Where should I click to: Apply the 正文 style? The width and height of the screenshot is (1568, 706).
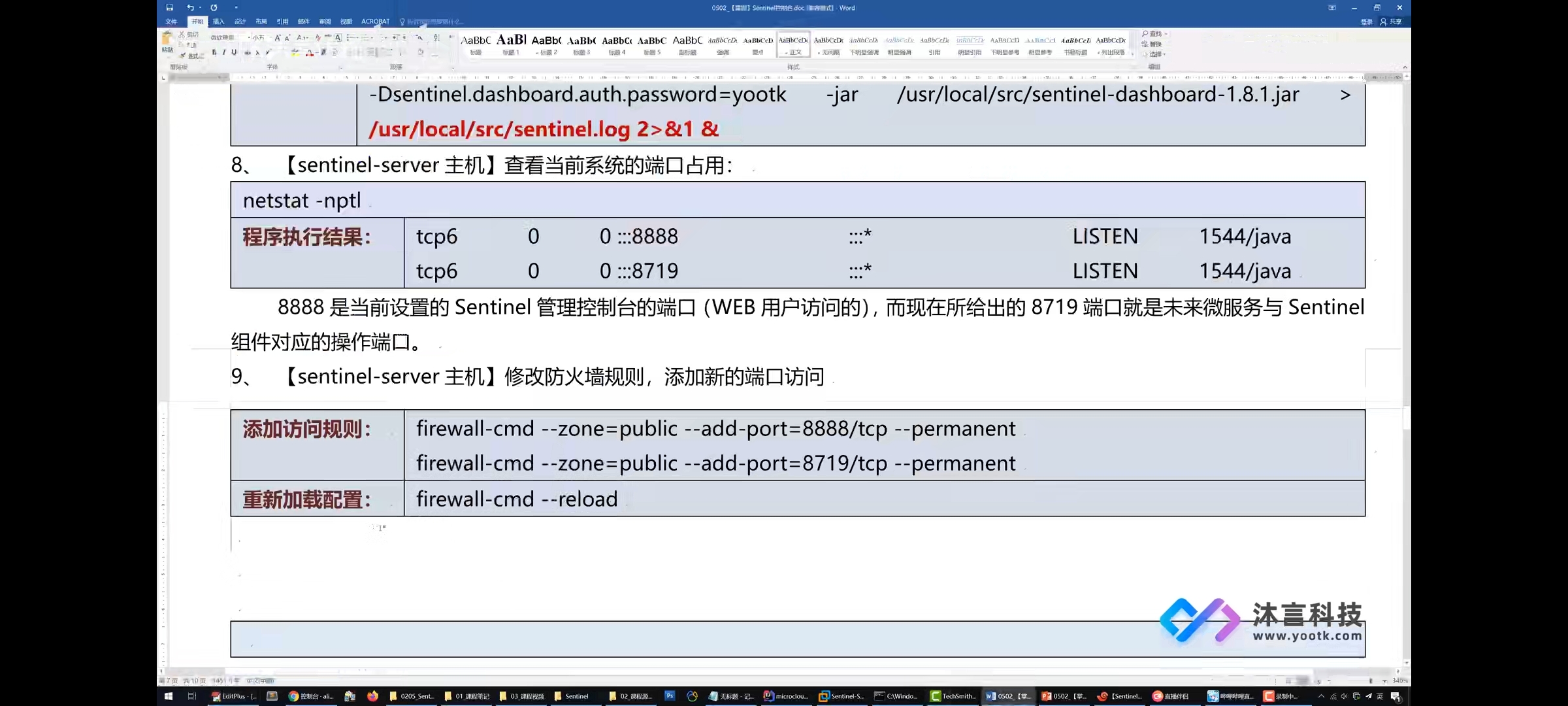tap(793, 45)
